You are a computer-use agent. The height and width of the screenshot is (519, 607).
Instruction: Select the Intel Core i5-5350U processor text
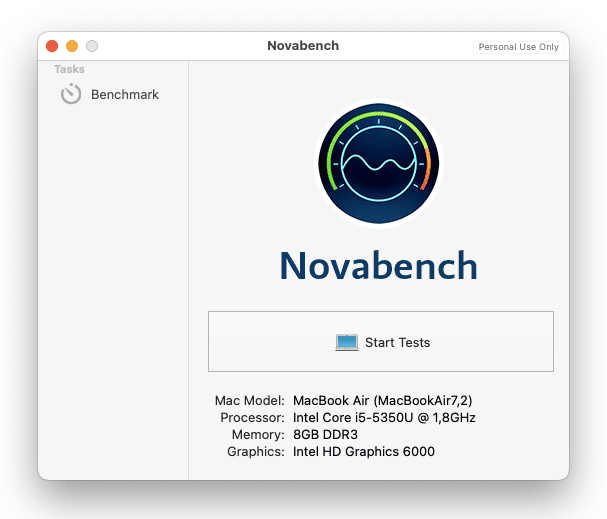384,417
